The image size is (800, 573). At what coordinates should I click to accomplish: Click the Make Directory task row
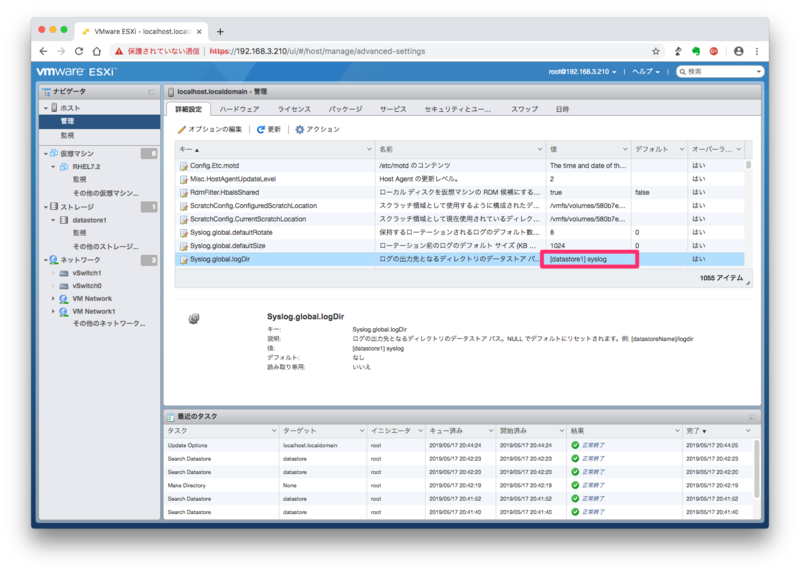pos(459,485)
